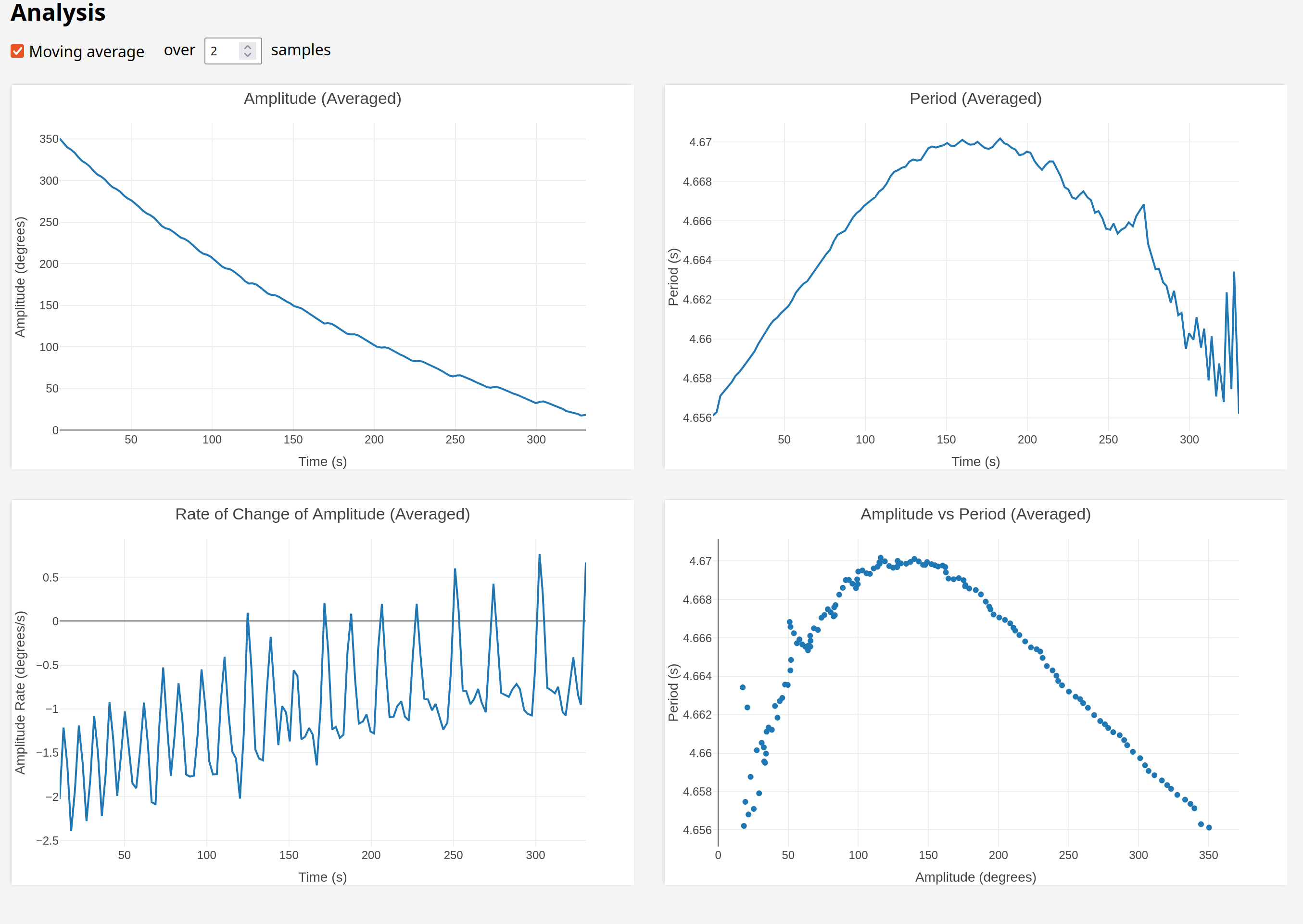
Task: Toggle the Moving average checkbox
Action: point(17,51)
